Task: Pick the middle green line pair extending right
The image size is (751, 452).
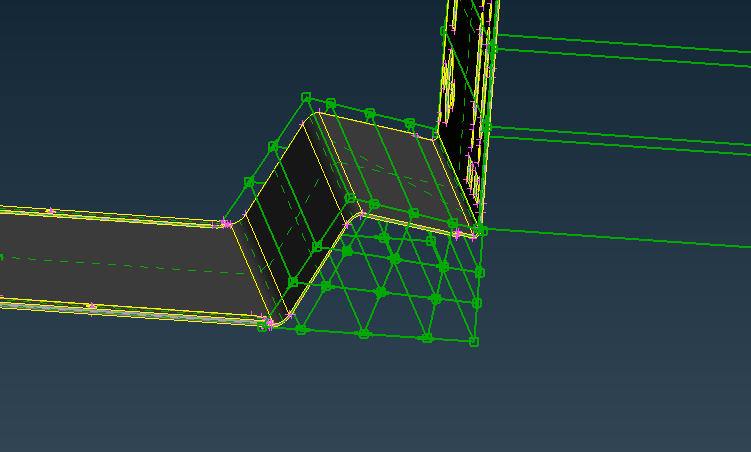Action: coord(620,140)
